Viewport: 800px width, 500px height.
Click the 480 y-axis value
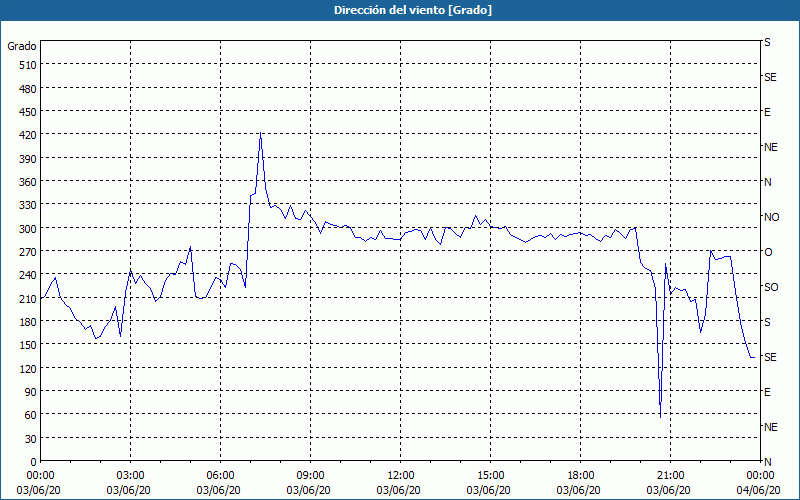click(x=29, y=89)
